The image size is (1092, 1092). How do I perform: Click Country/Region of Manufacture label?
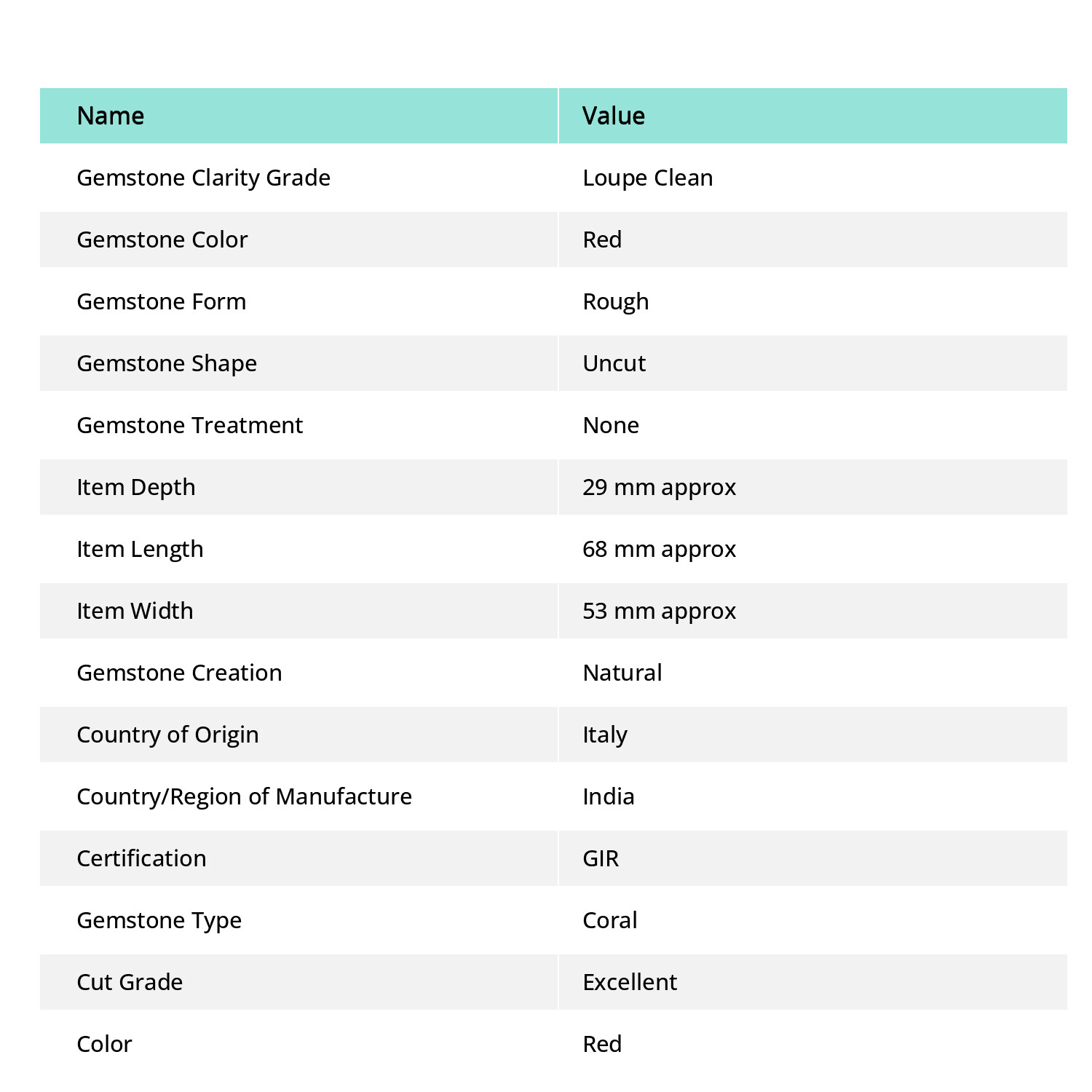pyautogui.click(x=245, y=797)
